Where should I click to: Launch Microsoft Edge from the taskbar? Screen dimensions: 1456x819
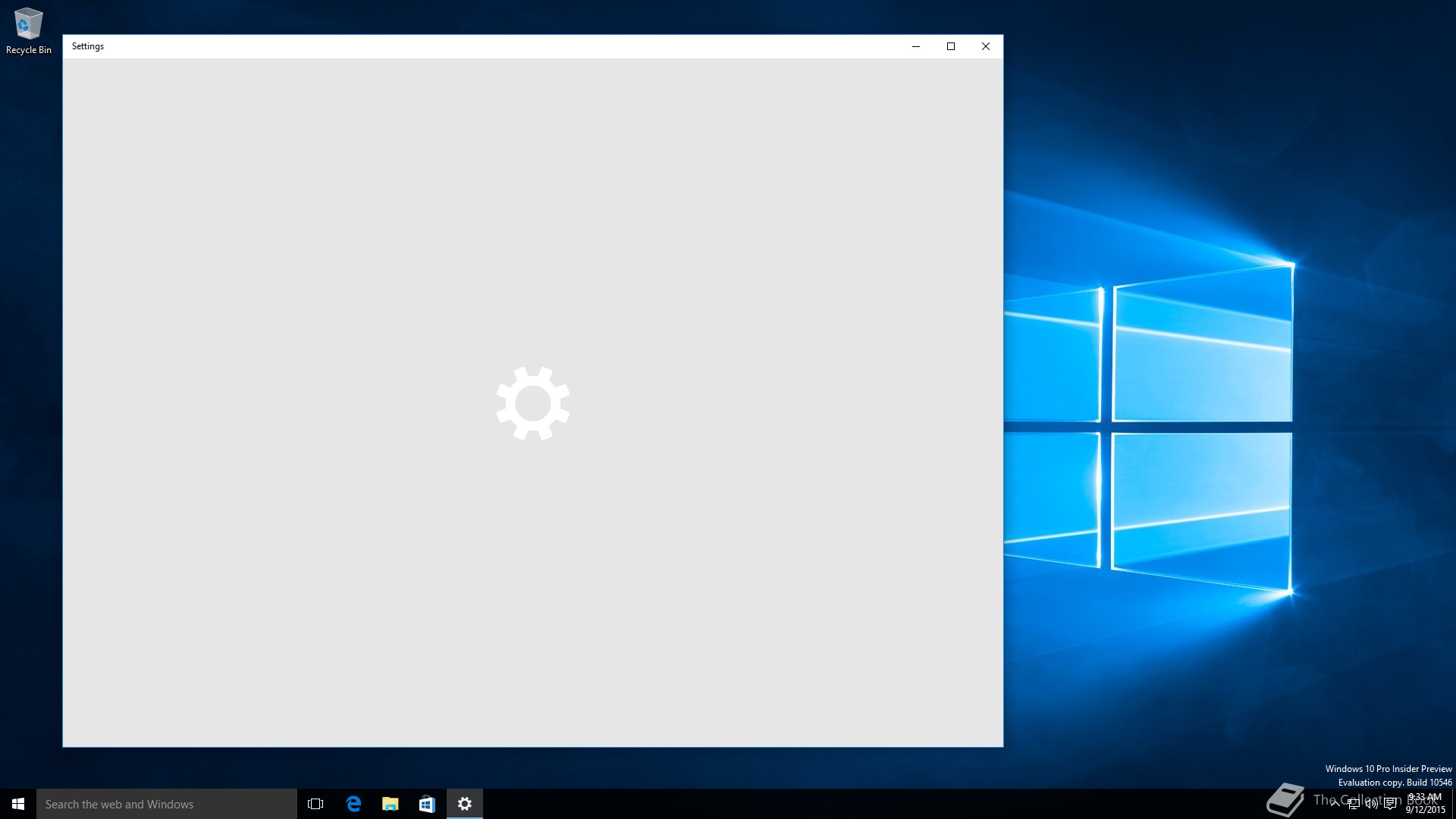pos(353,804)
